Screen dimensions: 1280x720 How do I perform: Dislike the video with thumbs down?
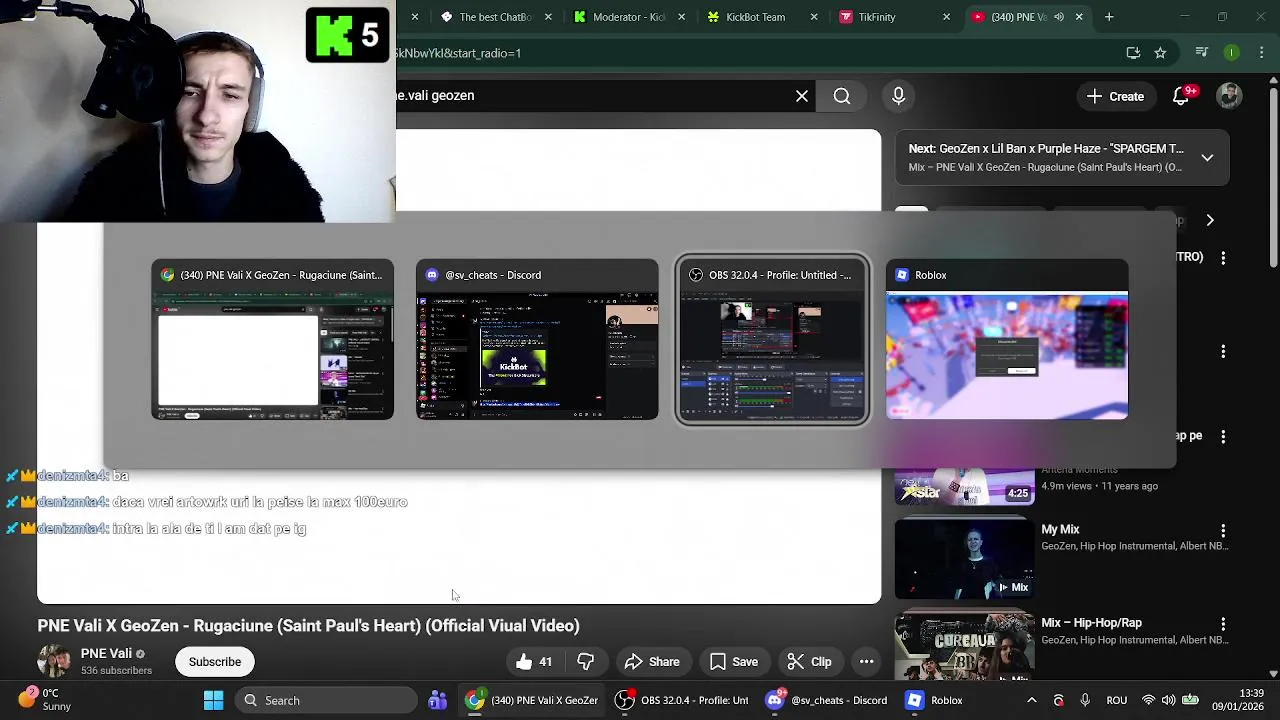(586, 662)
